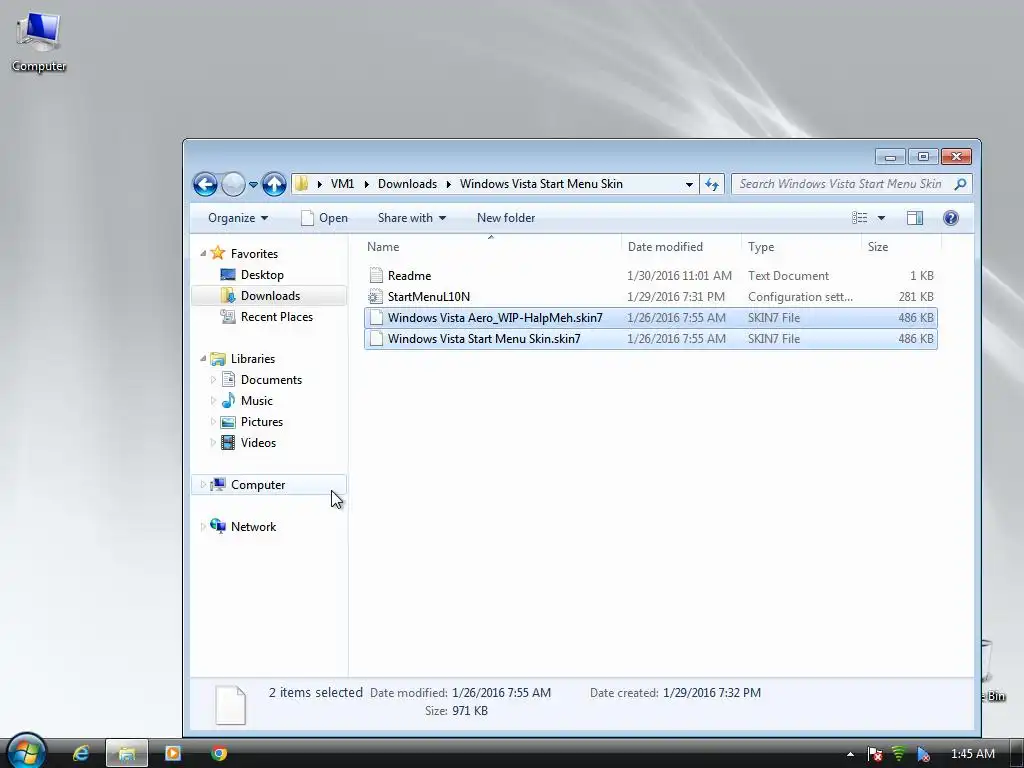Open the Music library
The width and height of the screenshot is (1024, 768).
[x=257, y=401]
